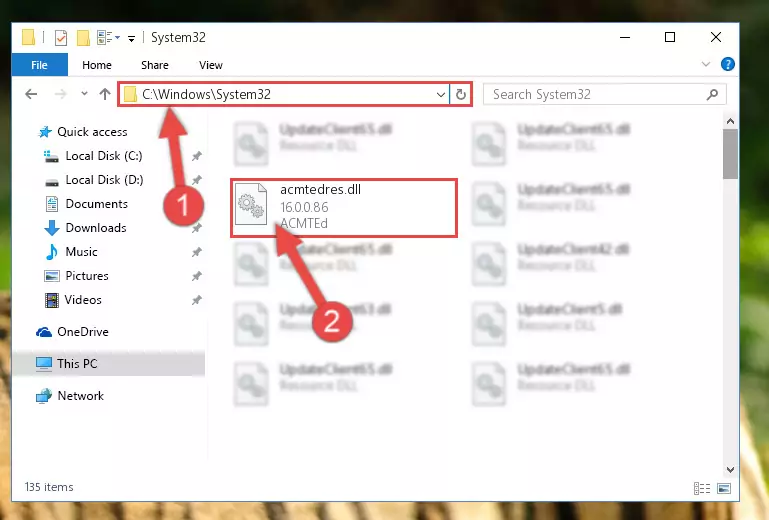
Task: Open Local Disk (D:) in sidebar
Action: click(104, 180)
